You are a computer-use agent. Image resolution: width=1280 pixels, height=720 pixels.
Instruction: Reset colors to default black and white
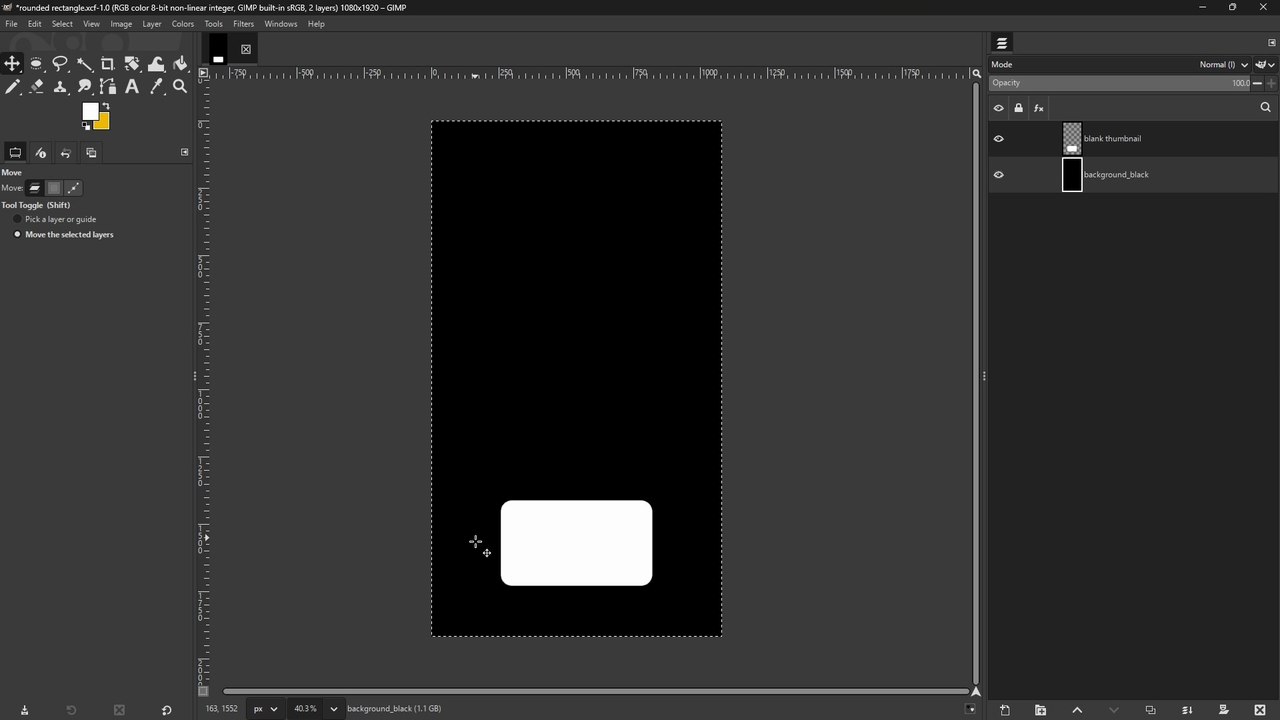click(85, 126)
